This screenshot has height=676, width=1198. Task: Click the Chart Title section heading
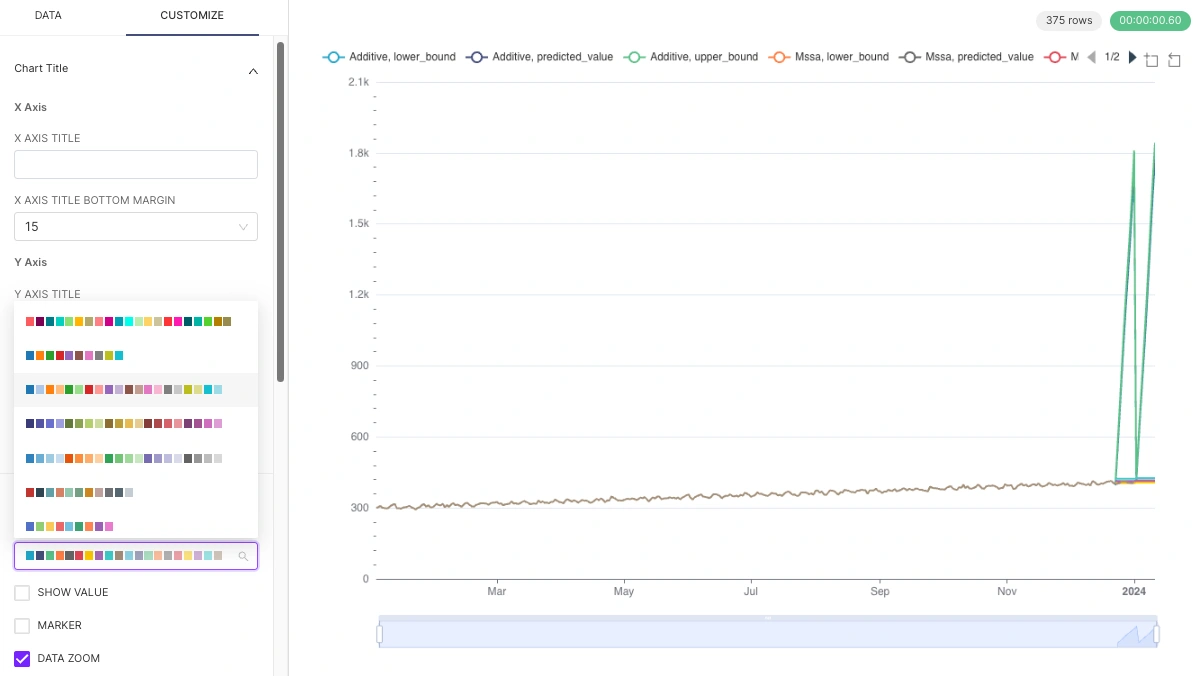tap(41, 69)
